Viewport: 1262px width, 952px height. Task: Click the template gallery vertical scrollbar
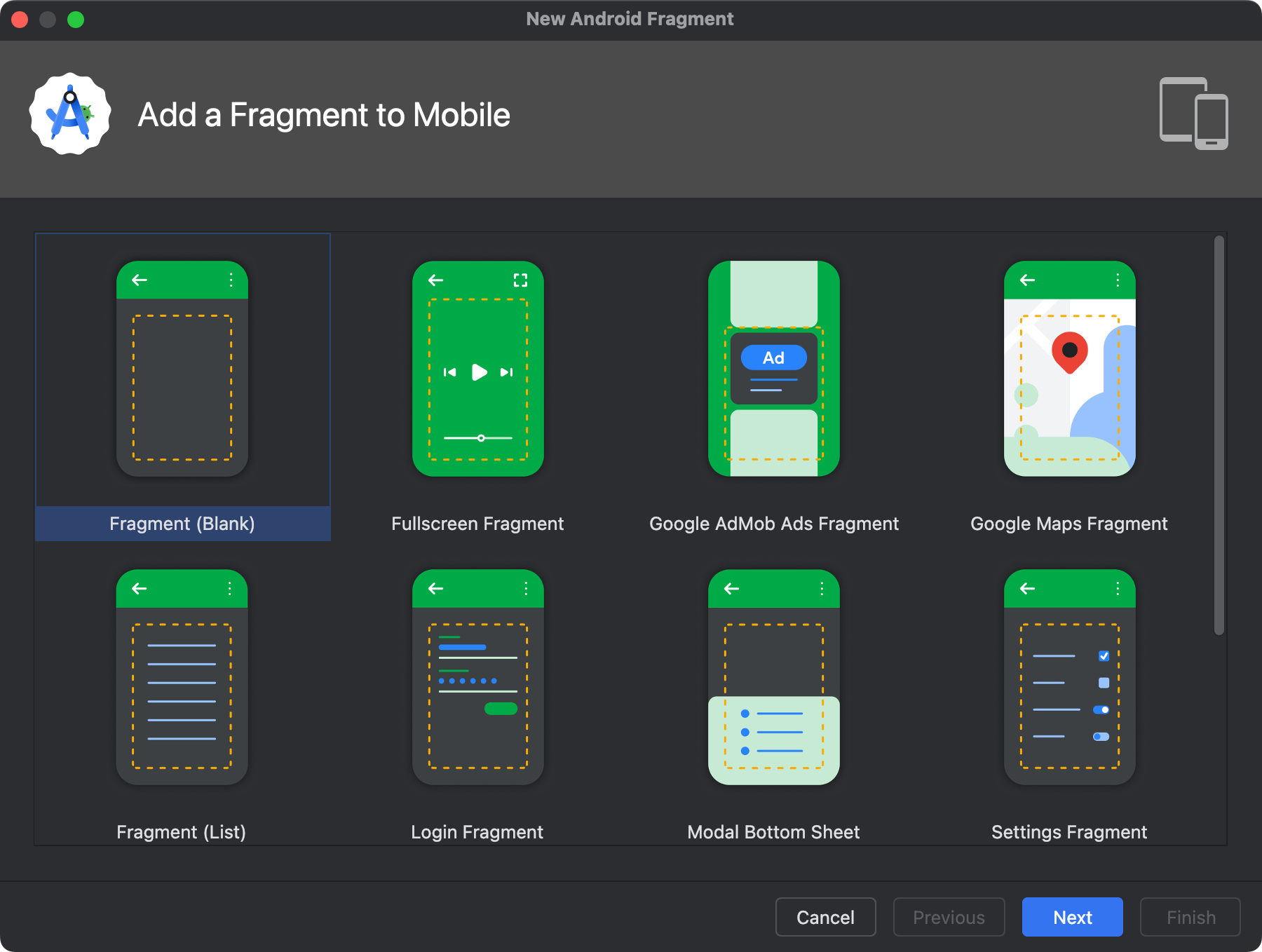click(1219, 435)
